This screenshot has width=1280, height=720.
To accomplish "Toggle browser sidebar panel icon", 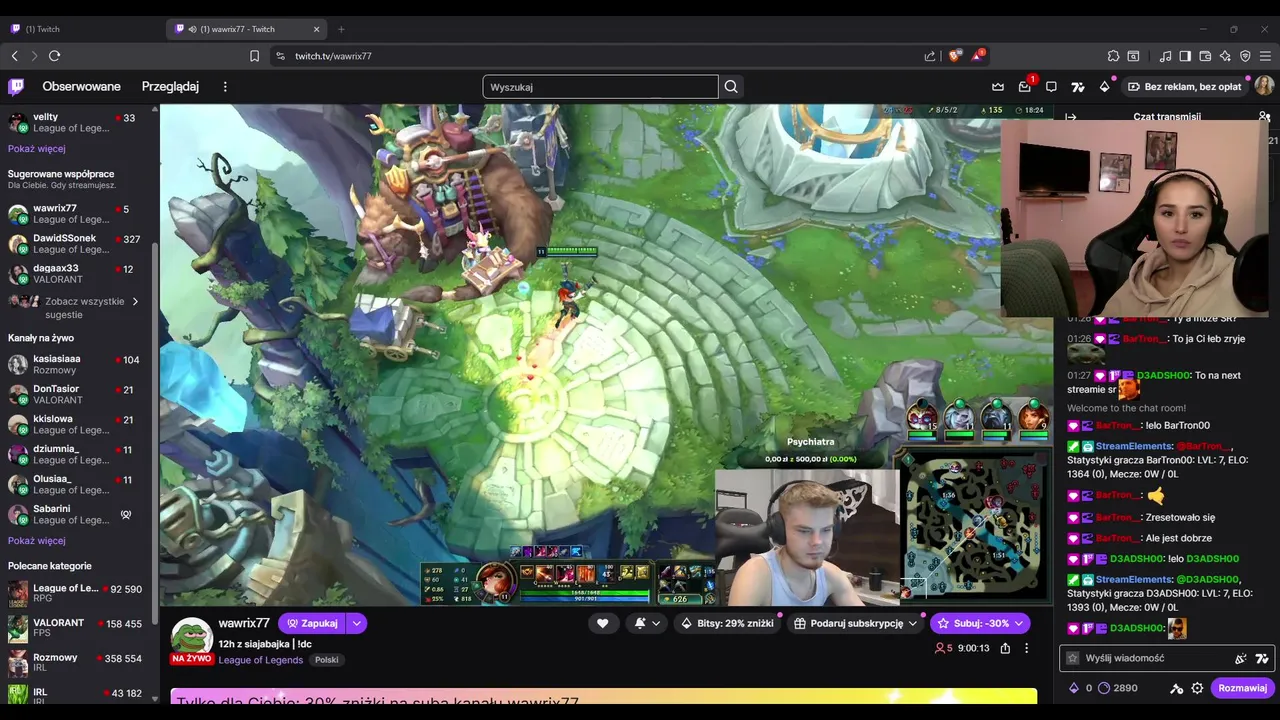I will (x=1185, y=56).
